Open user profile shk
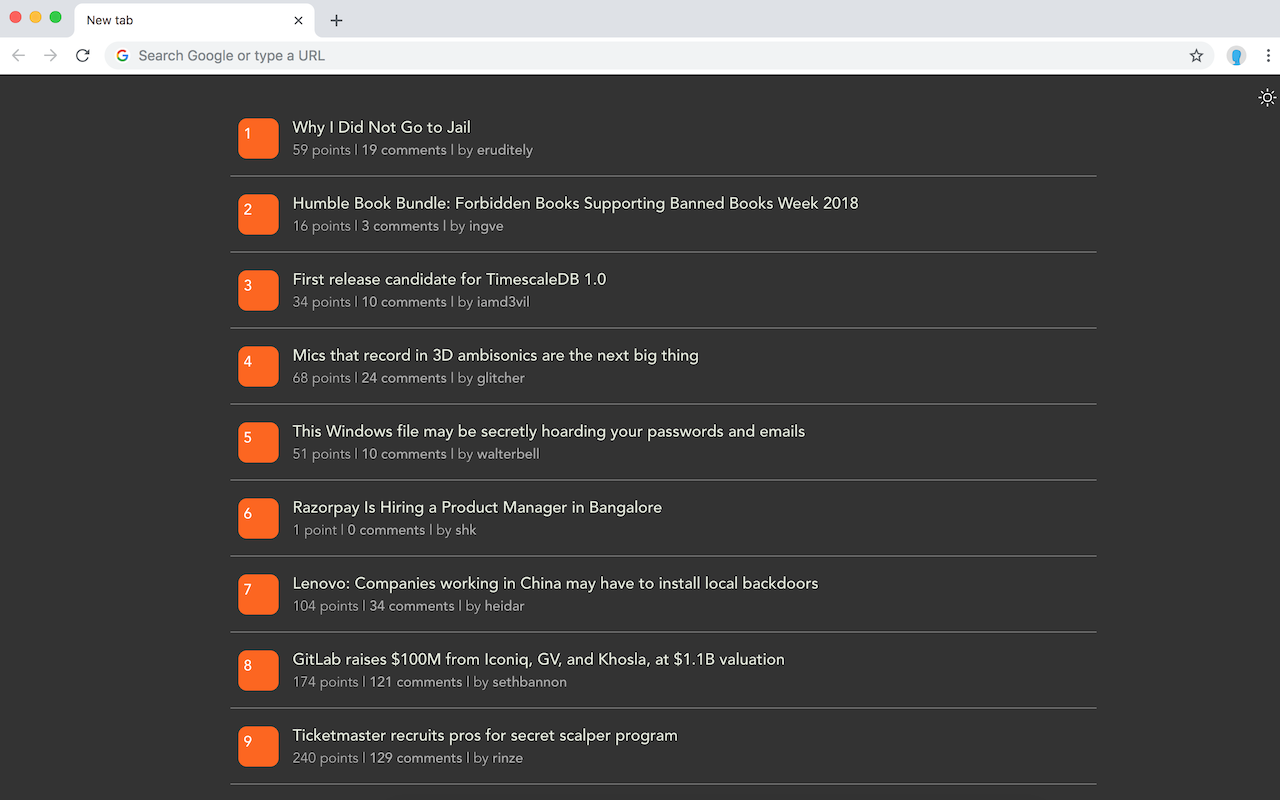The image size is (1280, 800). pos(466,530)
